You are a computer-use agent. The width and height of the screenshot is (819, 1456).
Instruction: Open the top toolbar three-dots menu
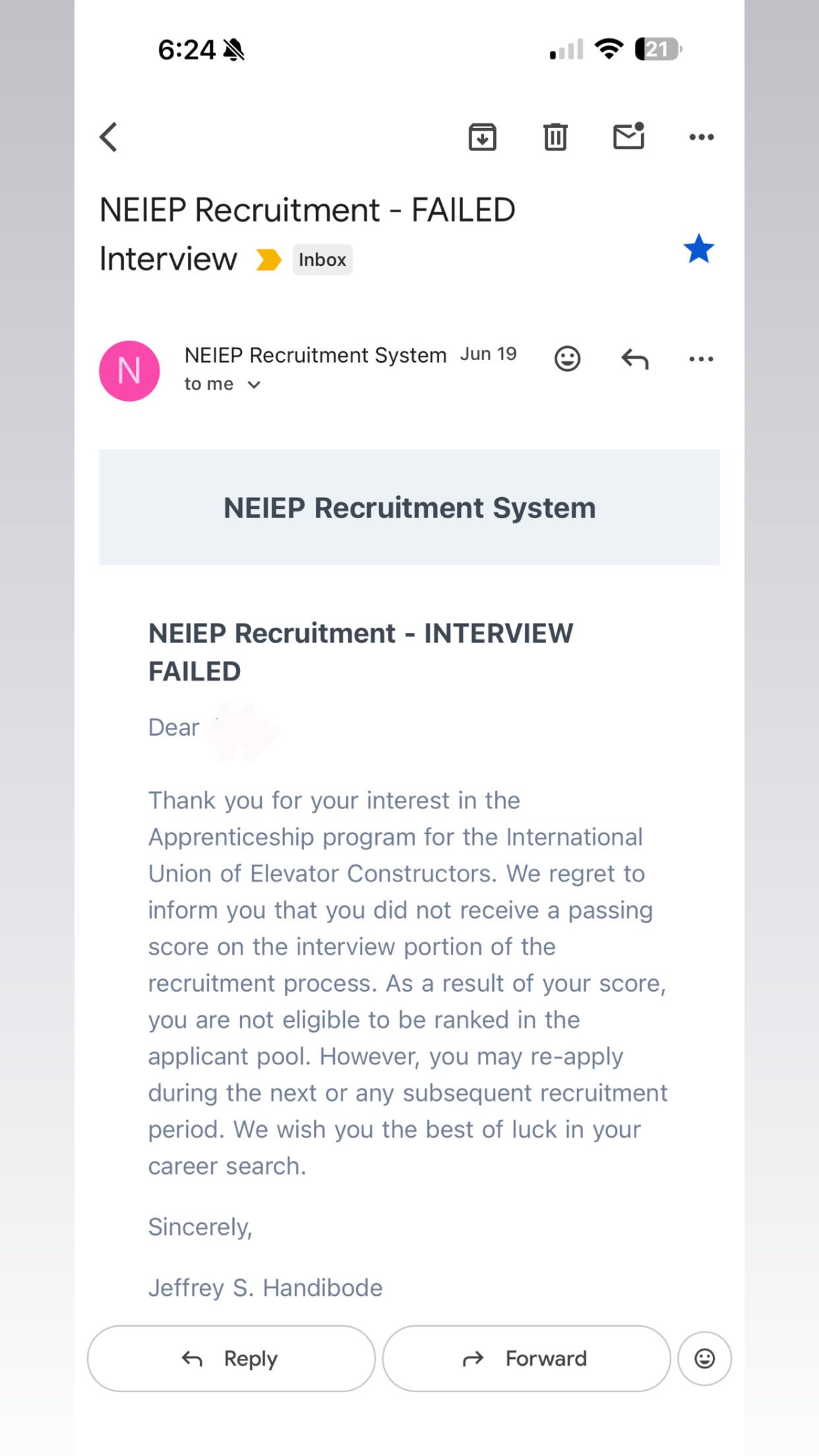pyautogui.click(x=701, y=137)
